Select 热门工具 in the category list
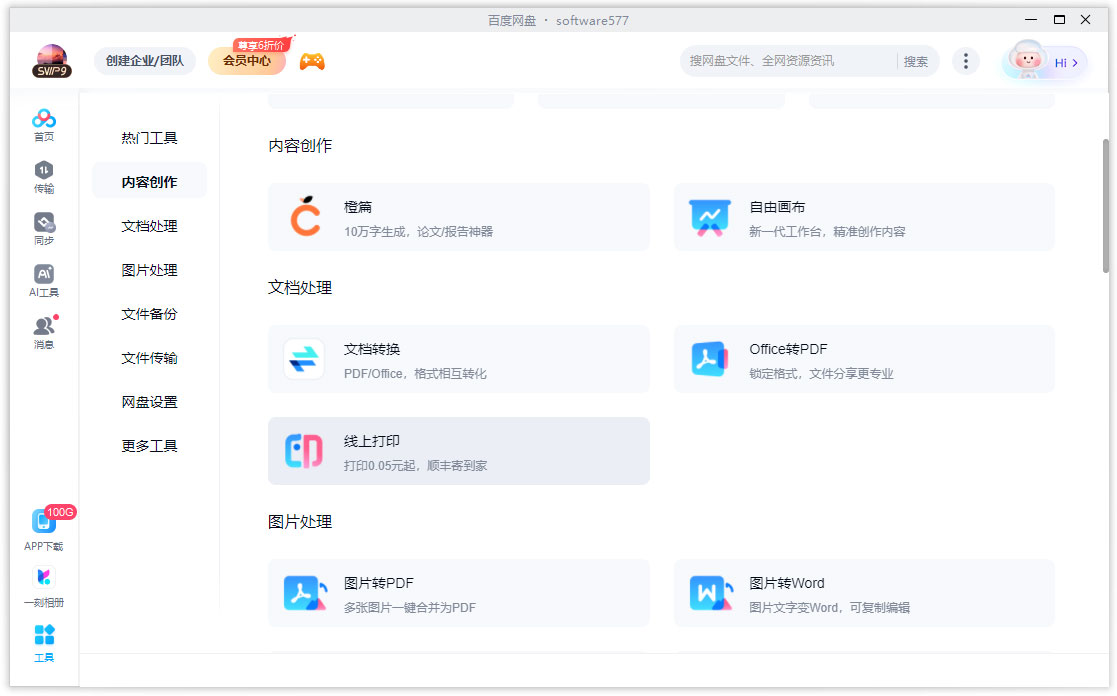Viewport: 1117px width, 696px height. [x=149, y=138]
